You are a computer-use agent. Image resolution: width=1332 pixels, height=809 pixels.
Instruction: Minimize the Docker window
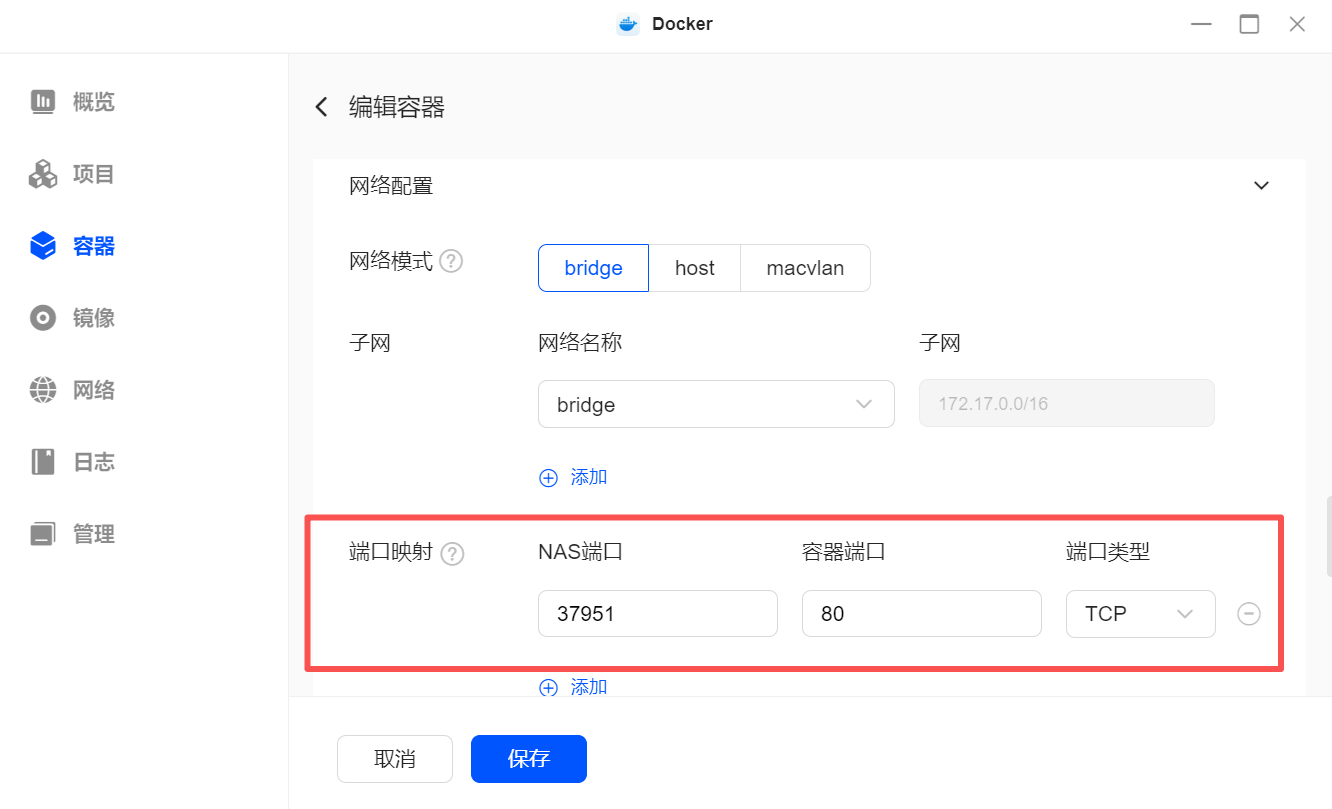tap(1202, 24)
